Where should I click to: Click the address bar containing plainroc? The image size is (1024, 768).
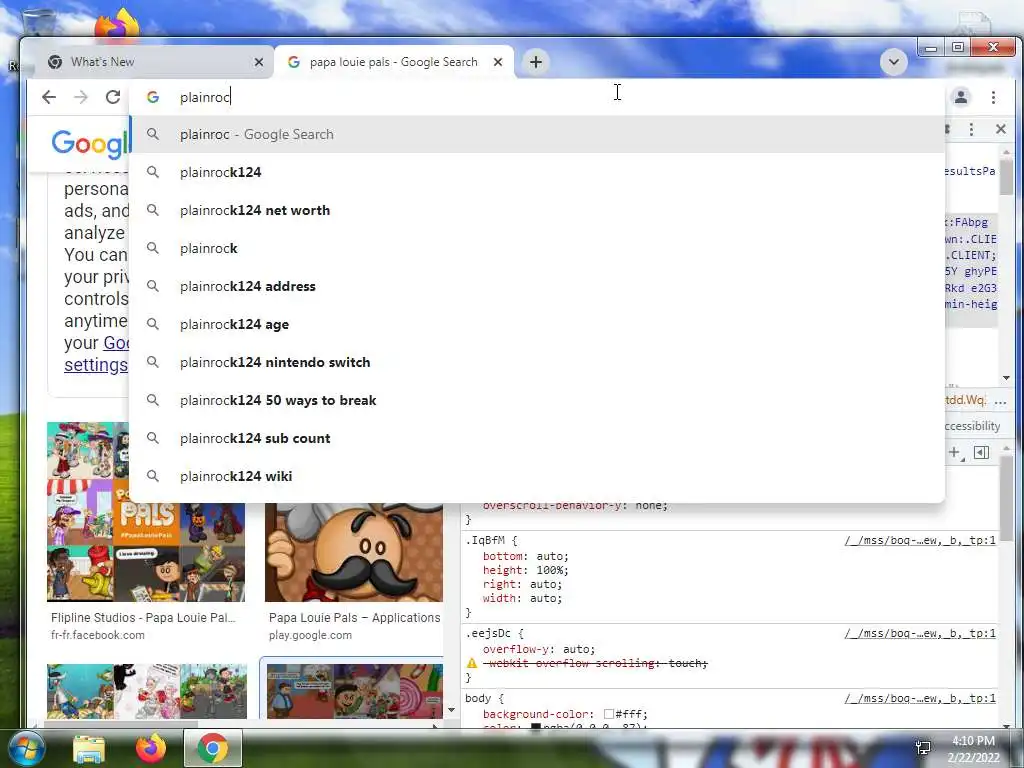click(x=536, y=97)
